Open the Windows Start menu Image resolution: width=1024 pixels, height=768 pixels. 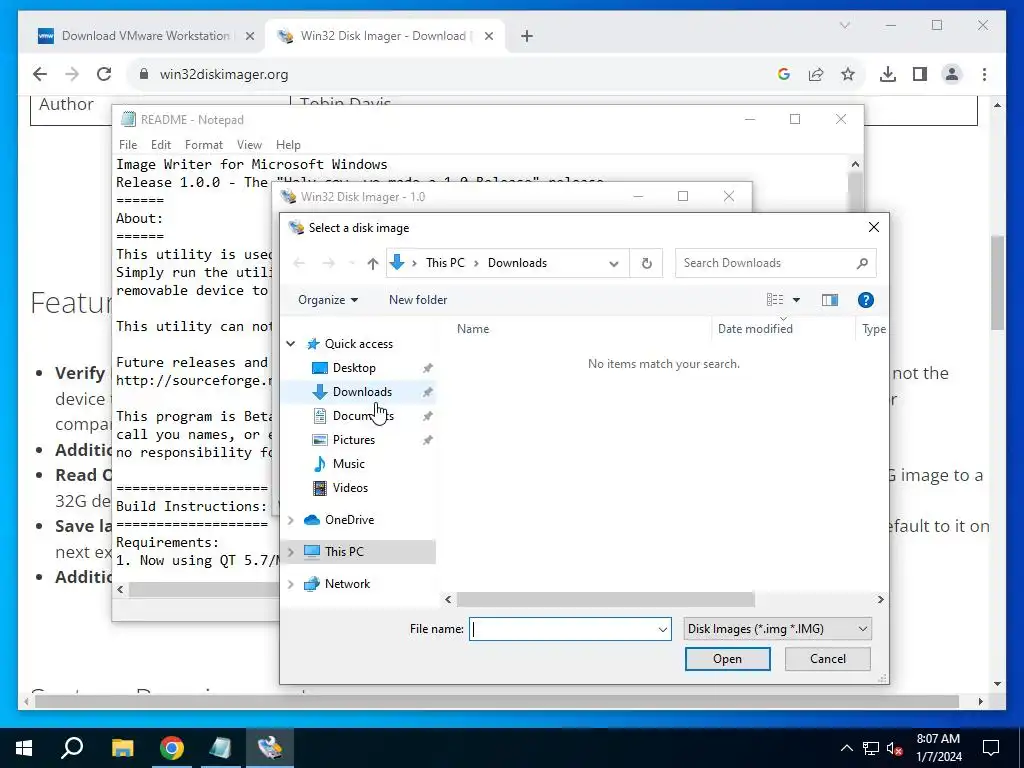point(24,748)
